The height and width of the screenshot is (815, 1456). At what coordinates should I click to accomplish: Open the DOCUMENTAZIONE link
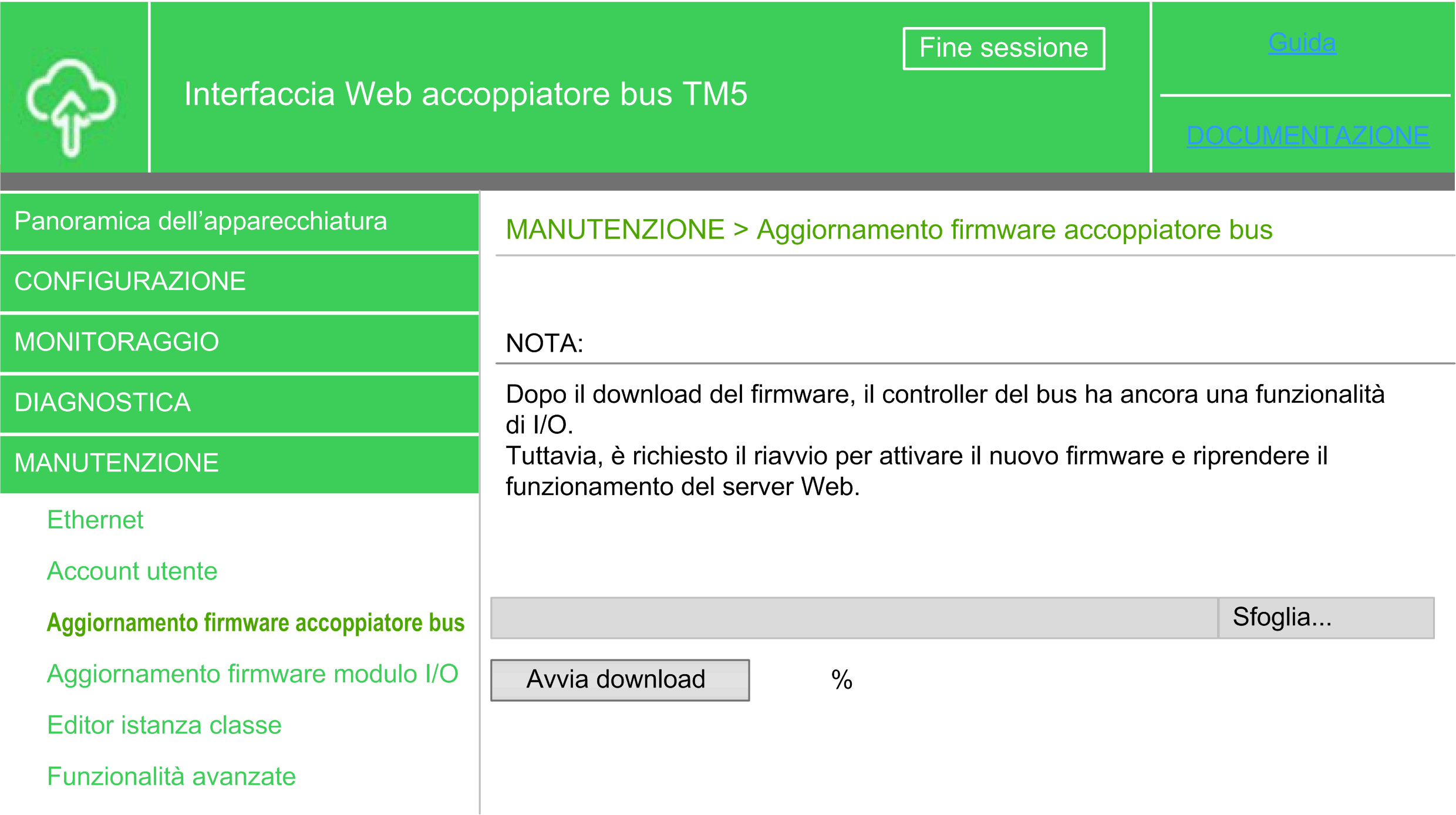point(1307,136)
